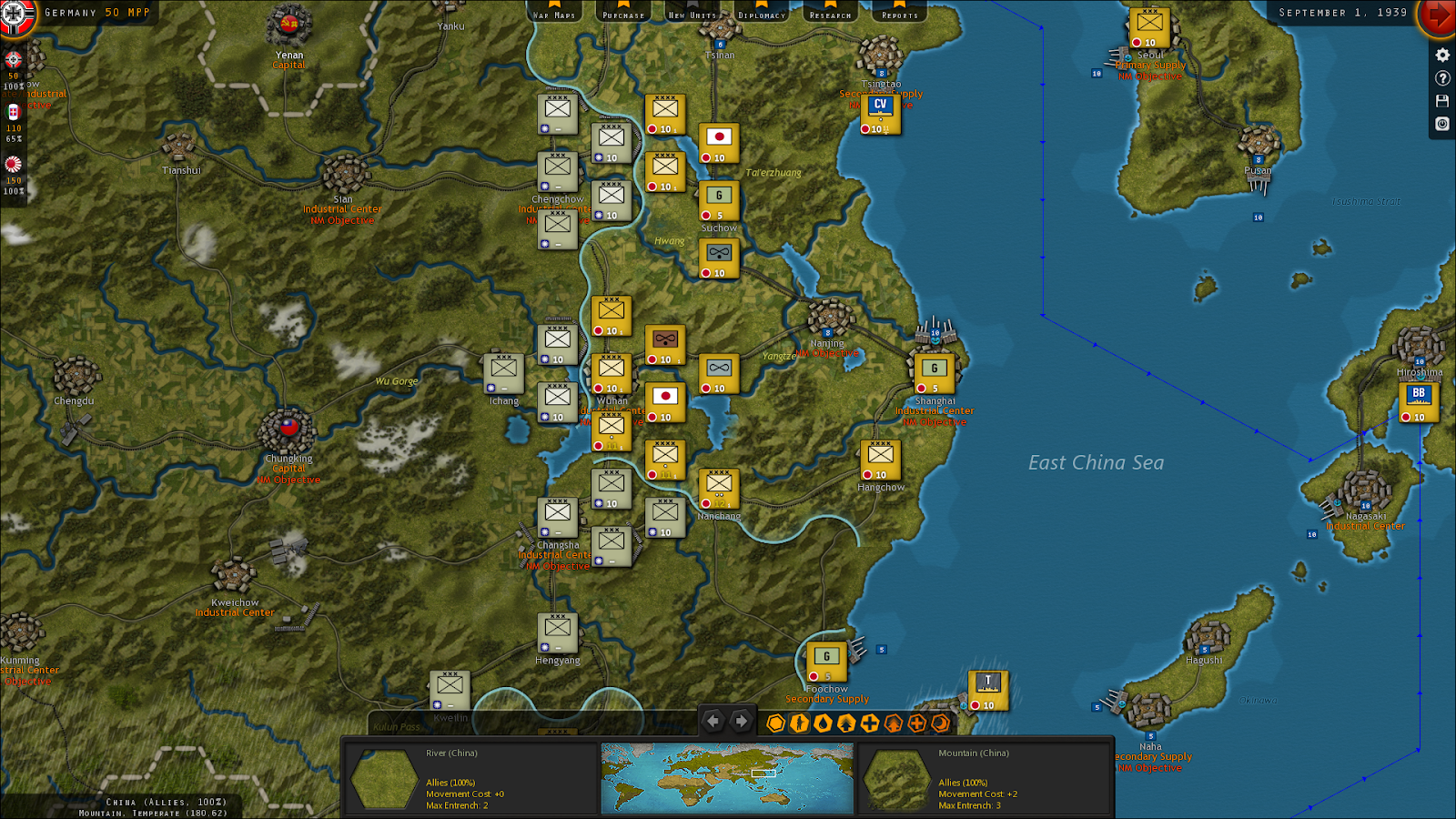Click the save game disk icon
The width and height of the screenshot is (1456, 819).
click(1442, 101)
